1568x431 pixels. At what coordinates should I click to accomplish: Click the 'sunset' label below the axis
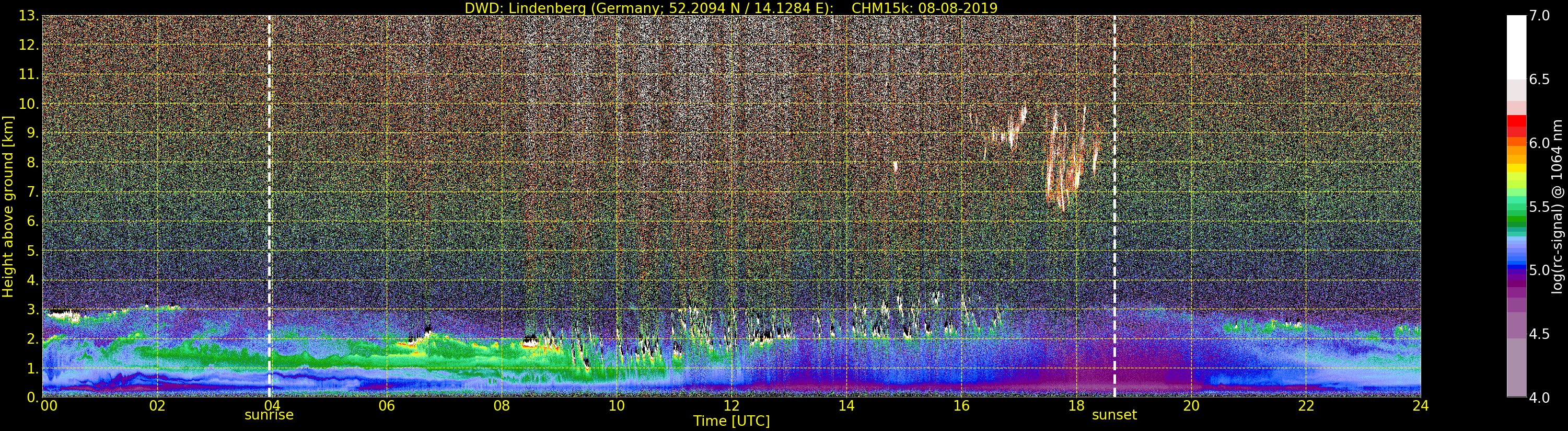[1114, 415]
